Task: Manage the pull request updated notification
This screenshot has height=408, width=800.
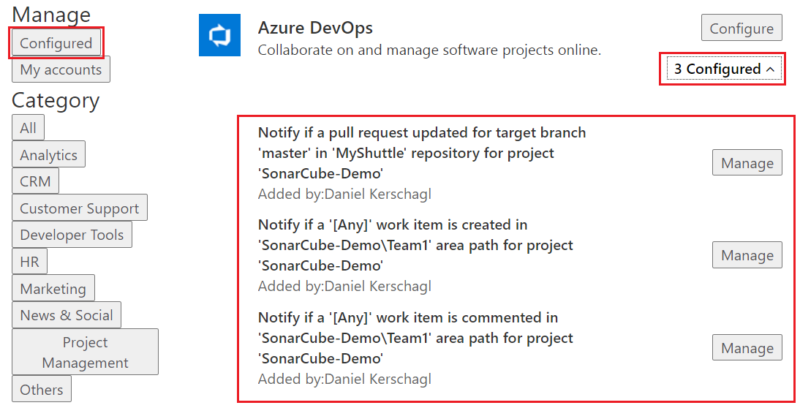Action: (747, 163)
